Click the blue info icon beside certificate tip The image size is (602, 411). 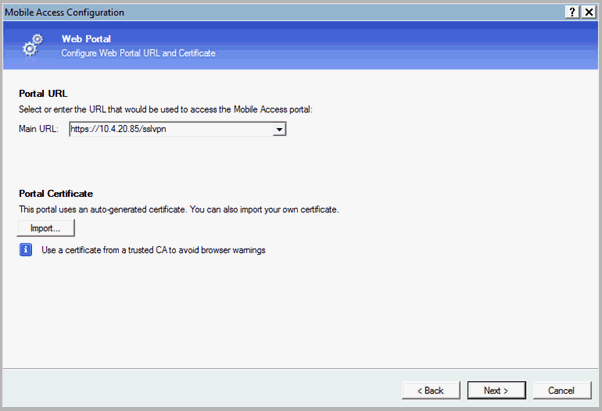coord(26,249)
